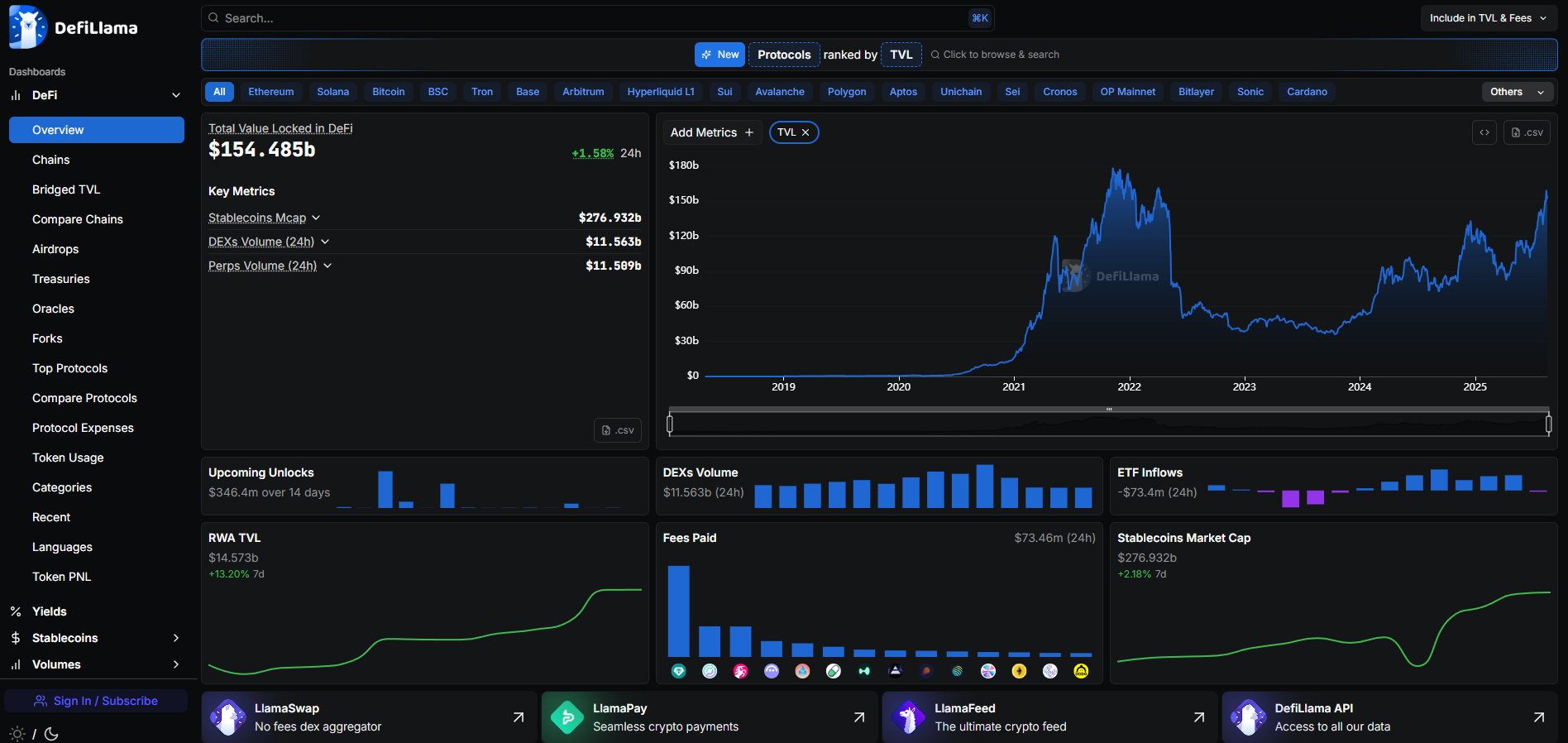Viewport: 1568px width, 743px height.
Task: Filter by Arbitrum chain
Action: [x=583, y=92]
